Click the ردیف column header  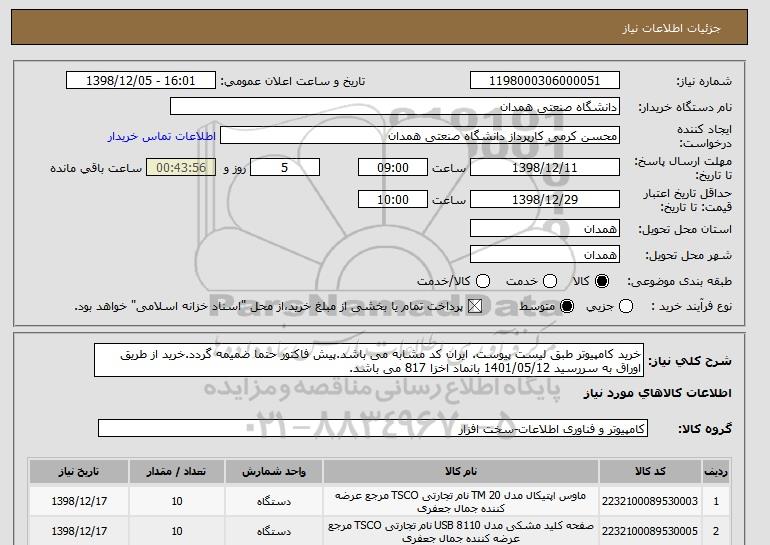[x=716, y=471]
